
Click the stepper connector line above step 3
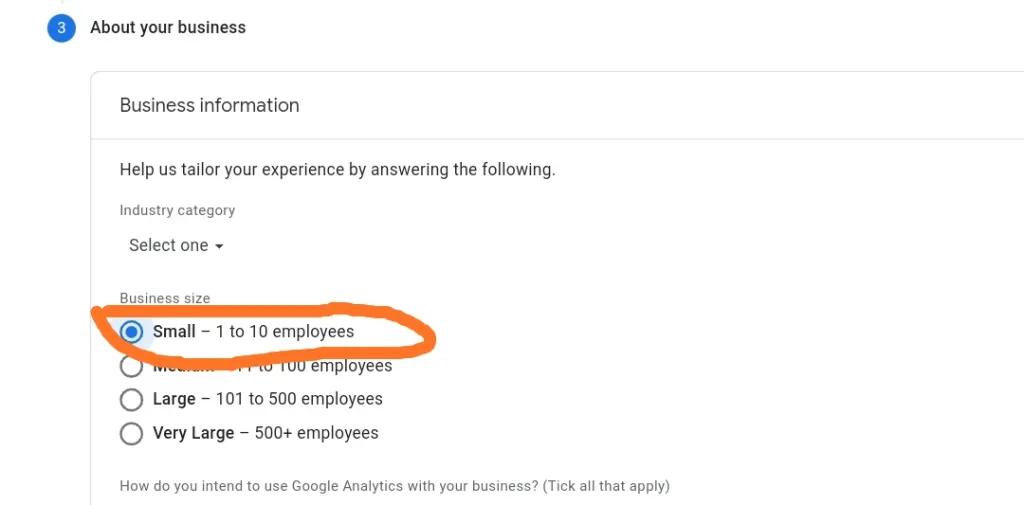[61, 3]
